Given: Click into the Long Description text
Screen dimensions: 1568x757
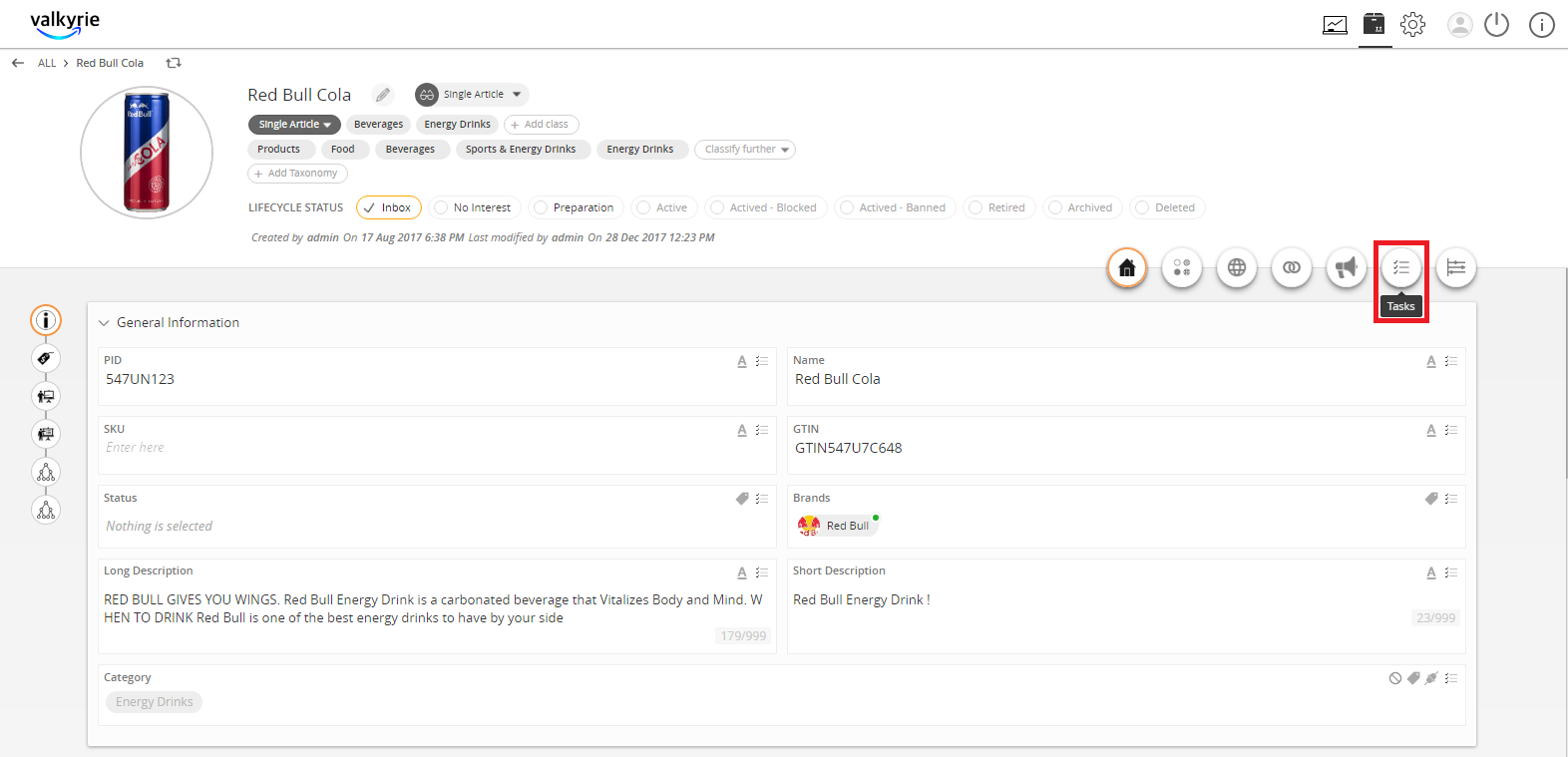Looking at the screenshot, I should tap(433, 608).
